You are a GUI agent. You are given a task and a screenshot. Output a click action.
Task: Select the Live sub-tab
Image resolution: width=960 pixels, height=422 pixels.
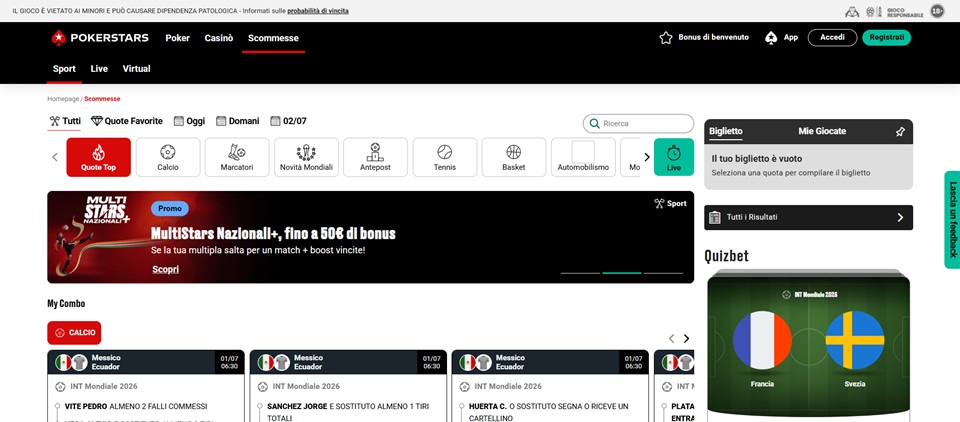[99, 69]
